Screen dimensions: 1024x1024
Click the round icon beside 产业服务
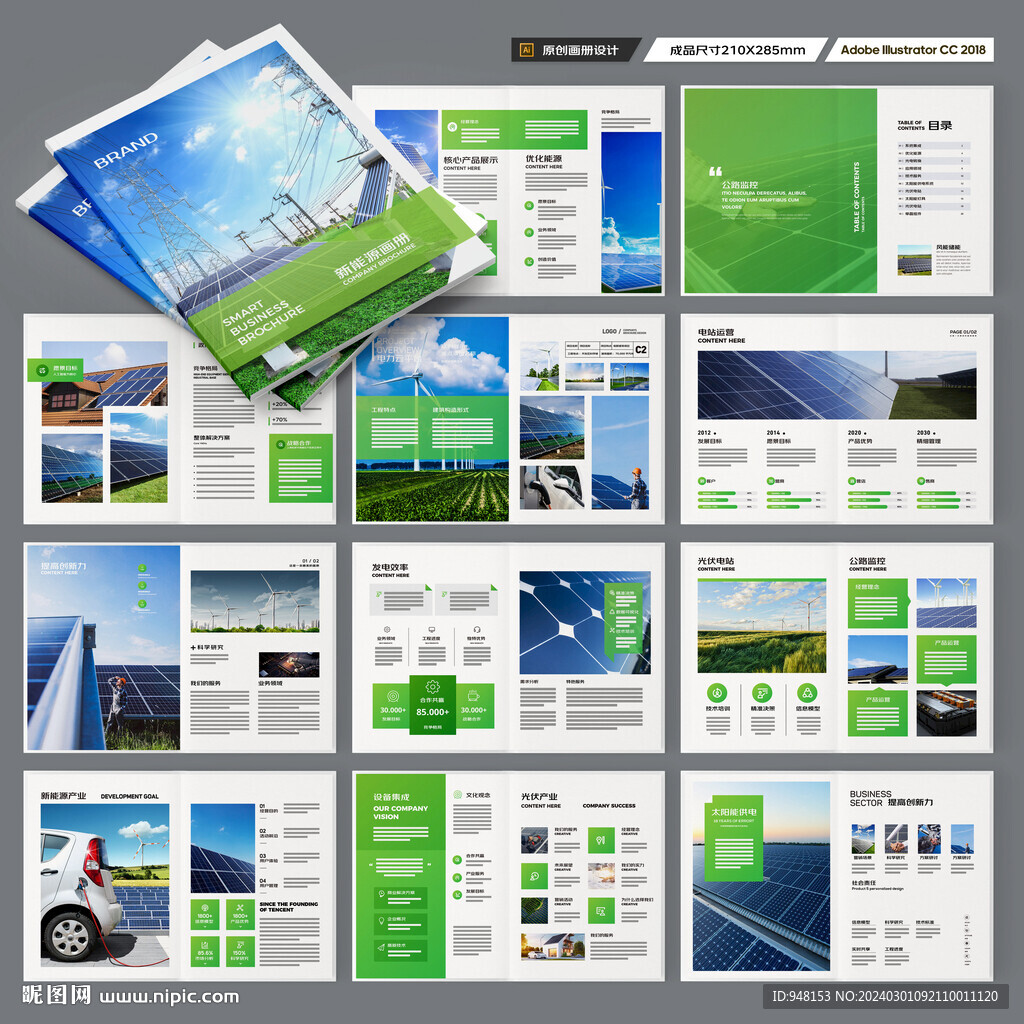tap(458, 877)
